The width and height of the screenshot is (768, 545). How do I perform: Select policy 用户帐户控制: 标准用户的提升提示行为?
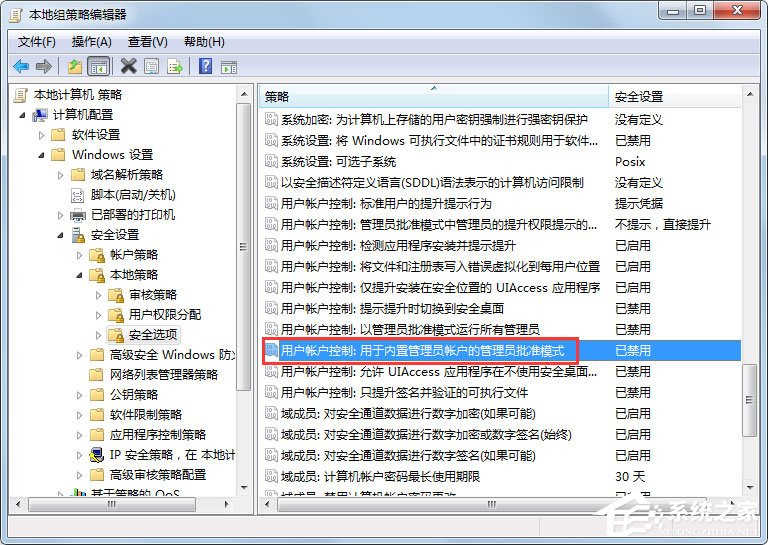[x=400, y=204]
